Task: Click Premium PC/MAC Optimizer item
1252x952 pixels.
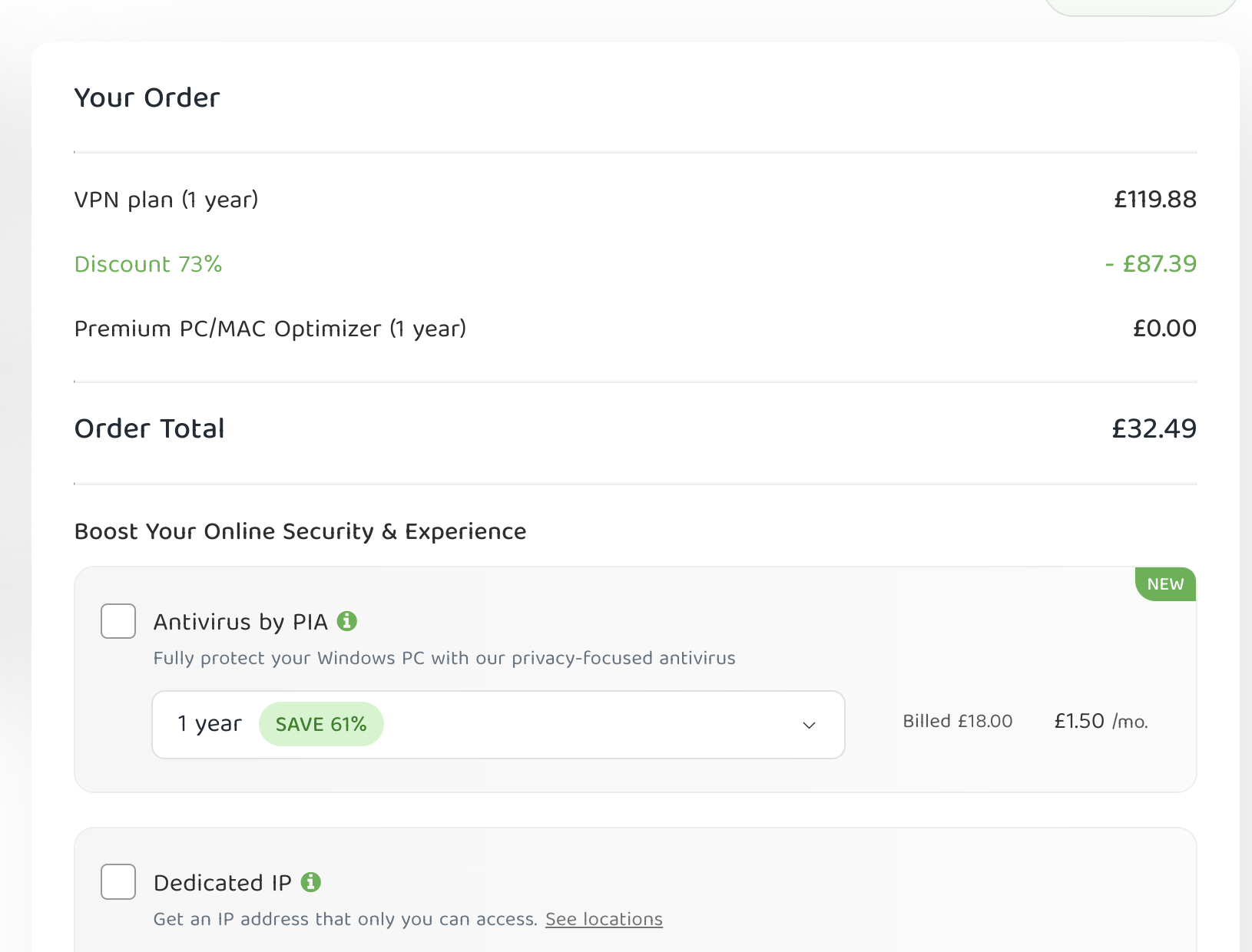Action: click(270, 329)
